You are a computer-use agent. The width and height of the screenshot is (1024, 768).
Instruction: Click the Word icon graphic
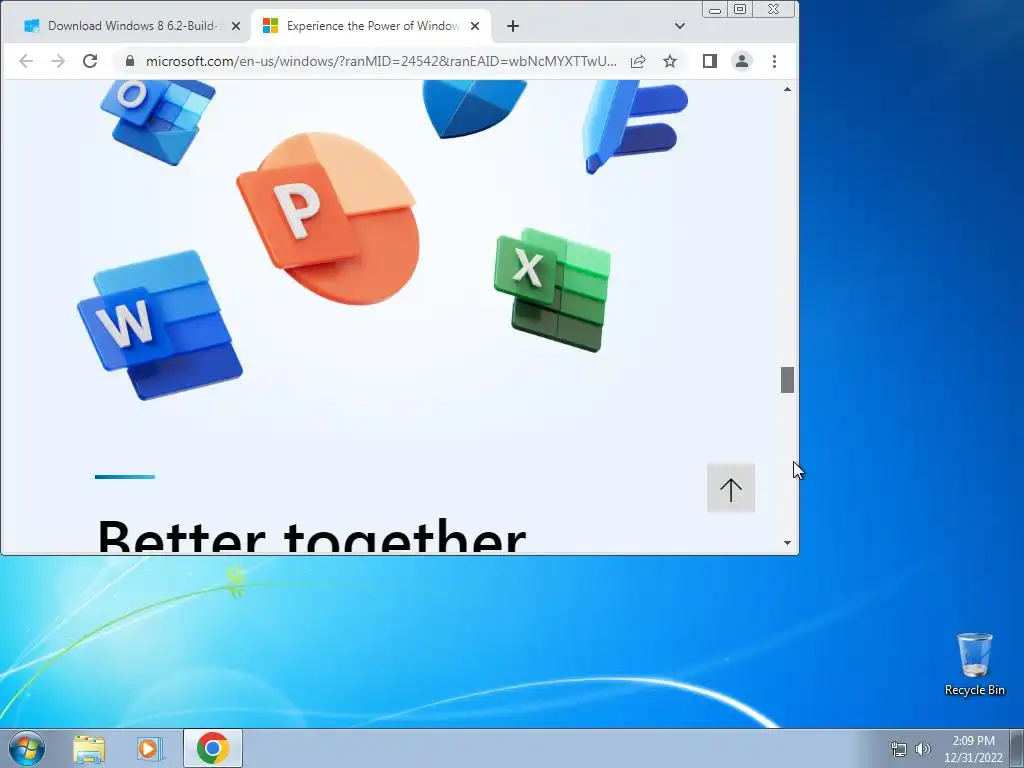(159, 325)
